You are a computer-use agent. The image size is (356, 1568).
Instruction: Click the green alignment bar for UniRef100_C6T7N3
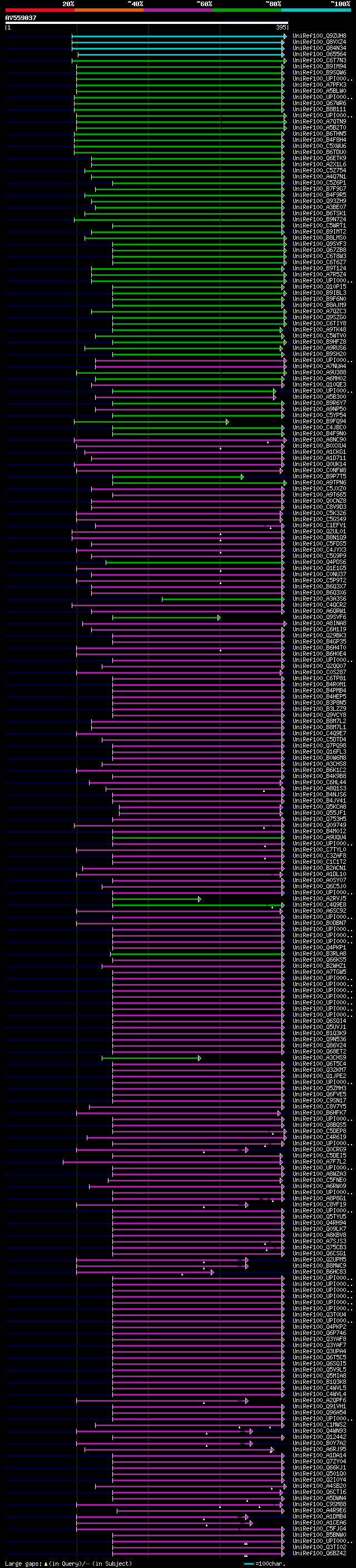[x=179, y=60]
